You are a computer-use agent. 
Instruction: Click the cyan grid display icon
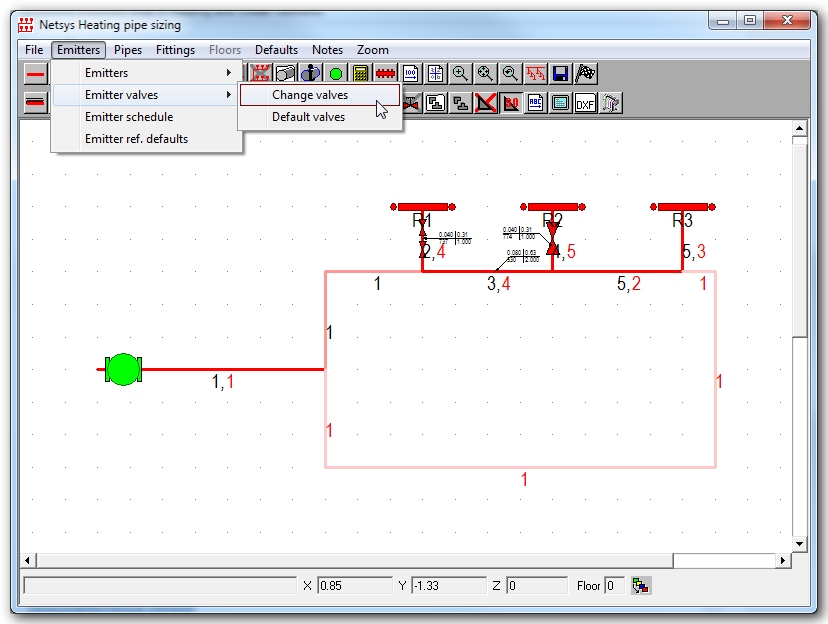560,103
